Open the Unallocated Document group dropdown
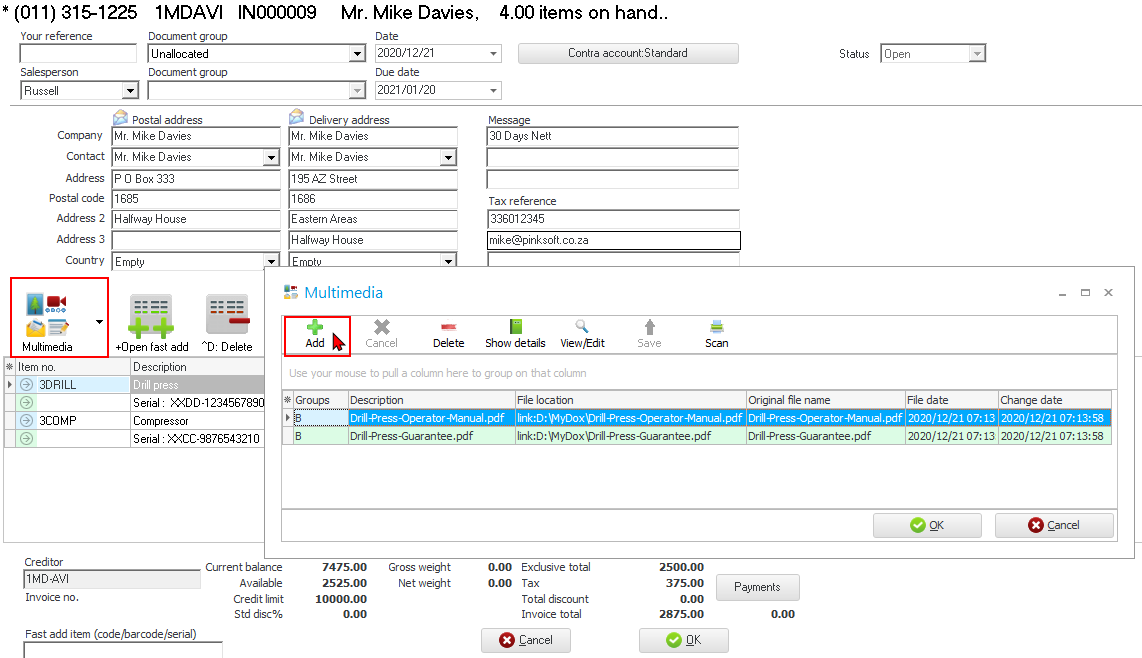1142x658 pixels. pyautogui.click(x=357, y=54)
